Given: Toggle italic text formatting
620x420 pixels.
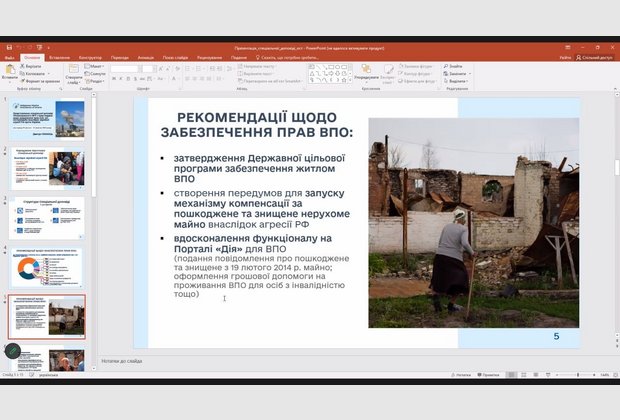Looking at the screenshot, I should (x=123, y=77).
